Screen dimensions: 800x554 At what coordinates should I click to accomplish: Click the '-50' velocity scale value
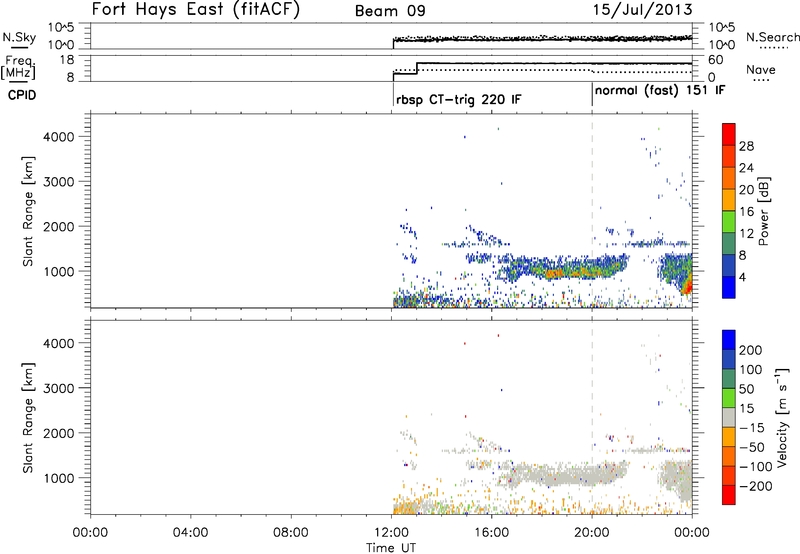[x=752, y=447]
